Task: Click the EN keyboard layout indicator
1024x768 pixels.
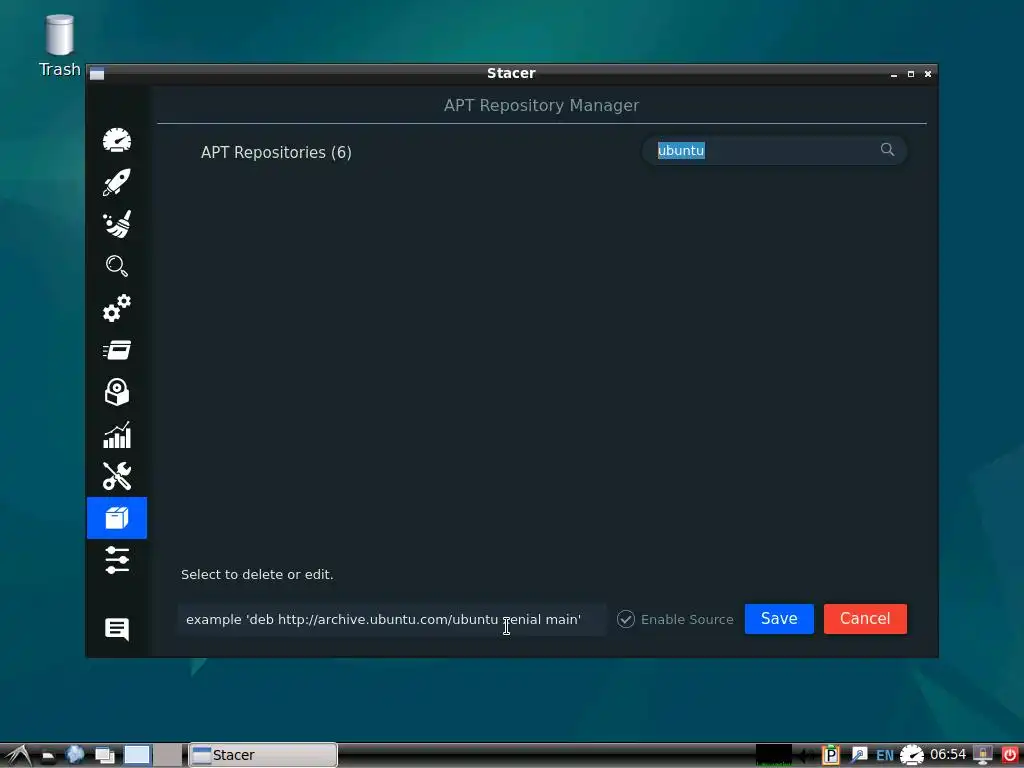Action: pyautogui.click(x=885, y=756)
